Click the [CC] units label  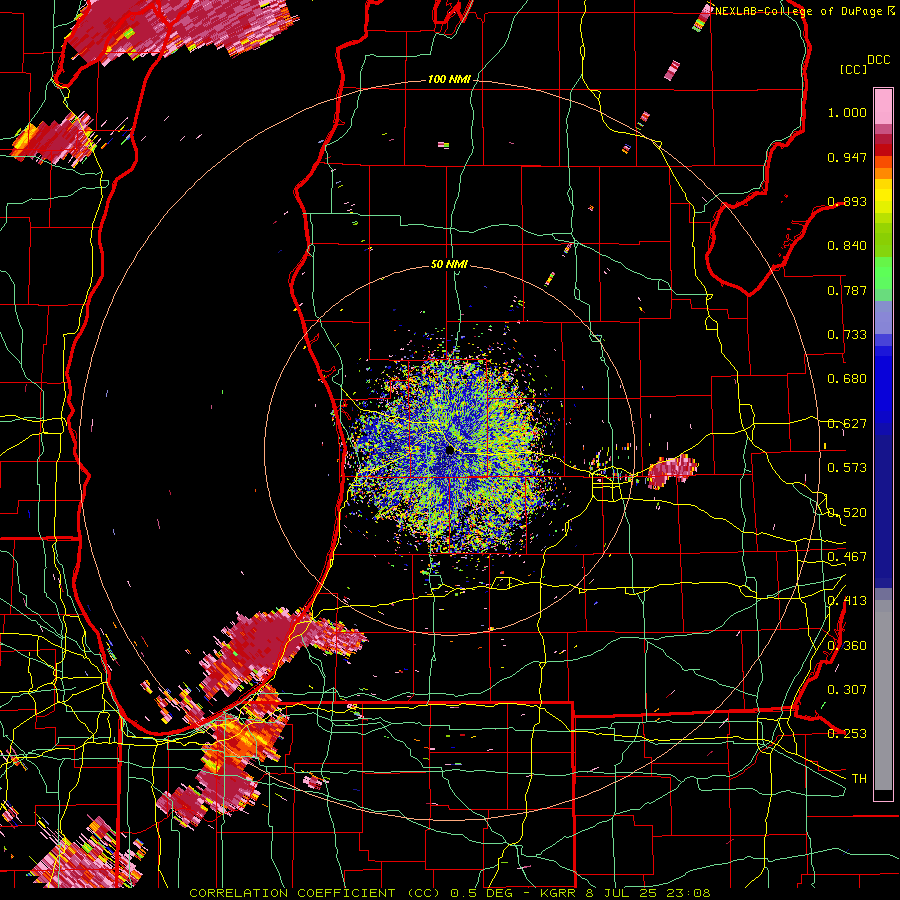tap(853, 69)
